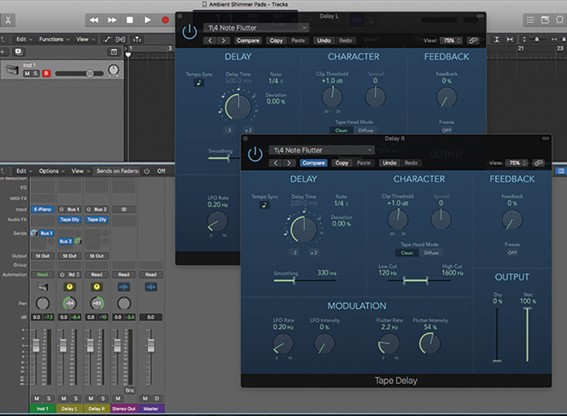Click the Flex icon in Tracks toolbar
This screenshot has width=567, height=416.
[x=121, y=39]
